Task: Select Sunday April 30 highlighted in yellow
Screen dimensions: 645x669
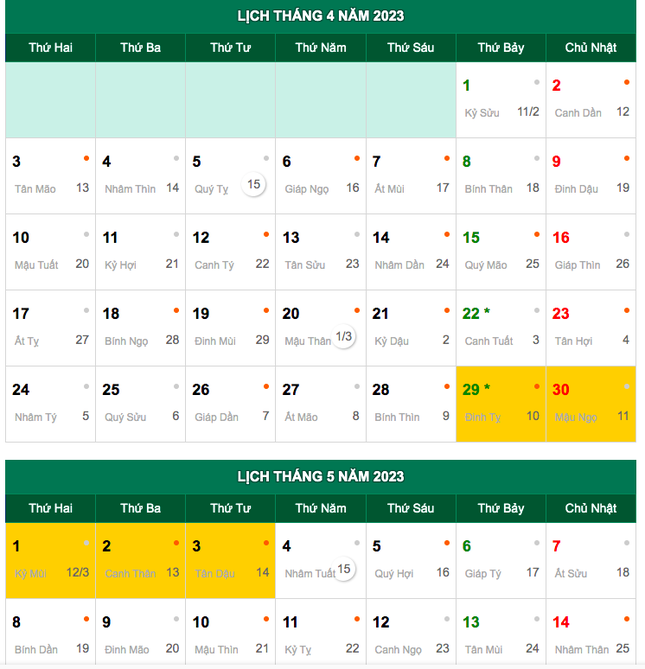Action: [x=590, y=403]
